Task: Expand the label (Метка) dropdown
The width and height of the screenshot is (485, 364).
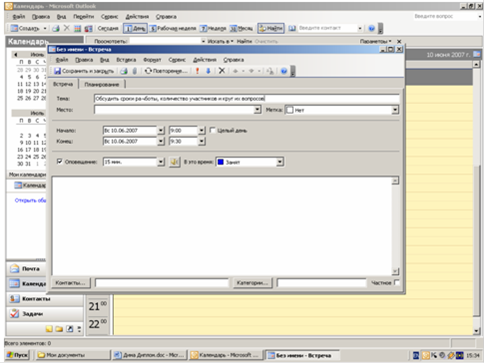Action: coord(395,110)
